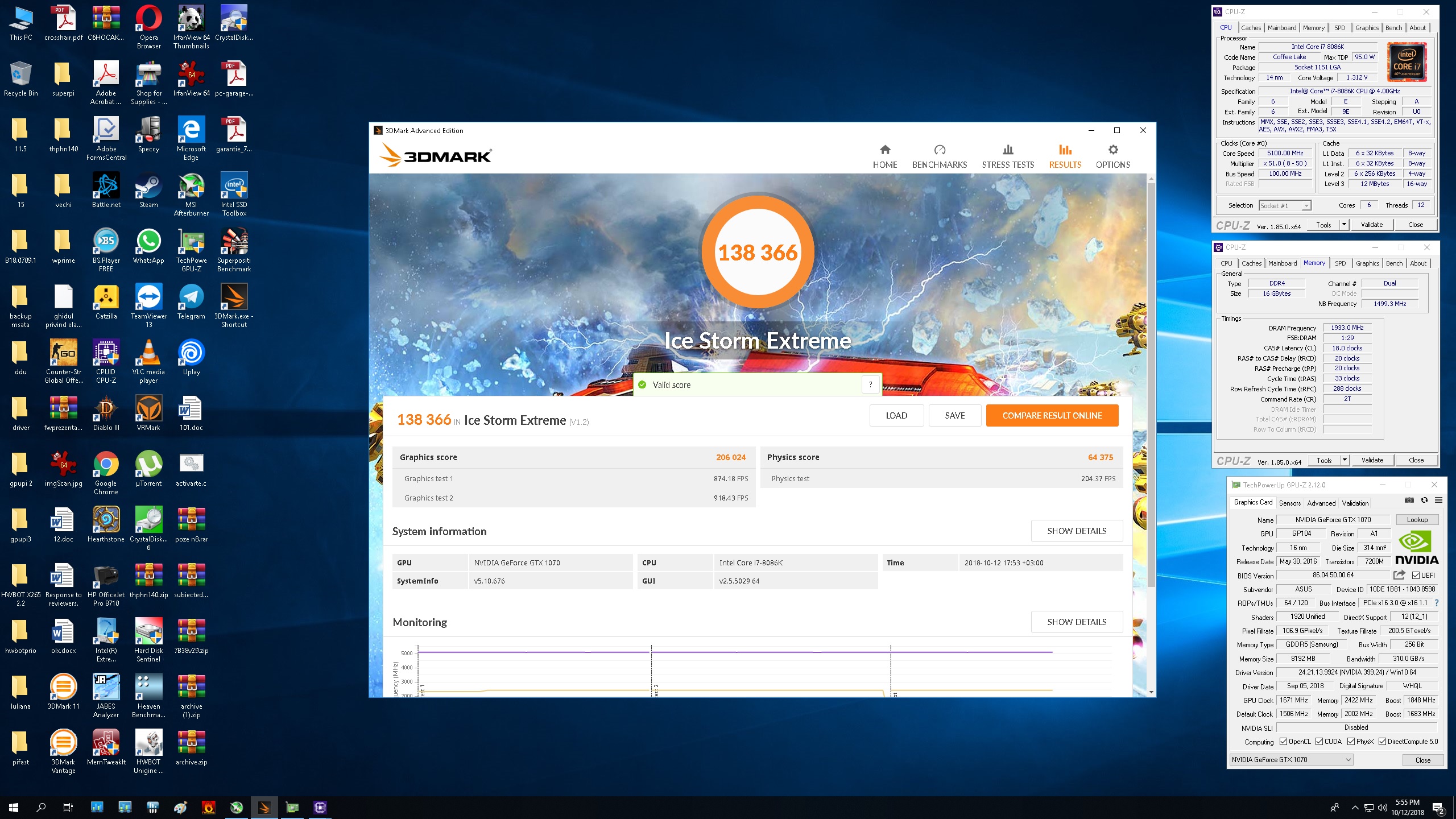Show hidden system tray icons
The image size is (1456, 819).
(x=1355, y=808)
